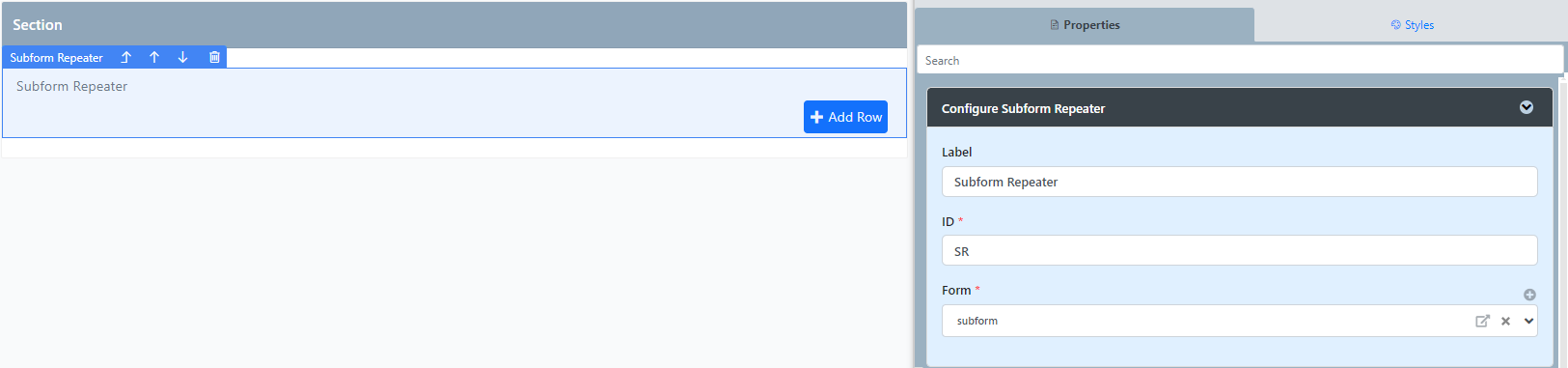Click the Styles tab palette icon
Screen dimensions: 1568x368
[x=1395, y=25]
